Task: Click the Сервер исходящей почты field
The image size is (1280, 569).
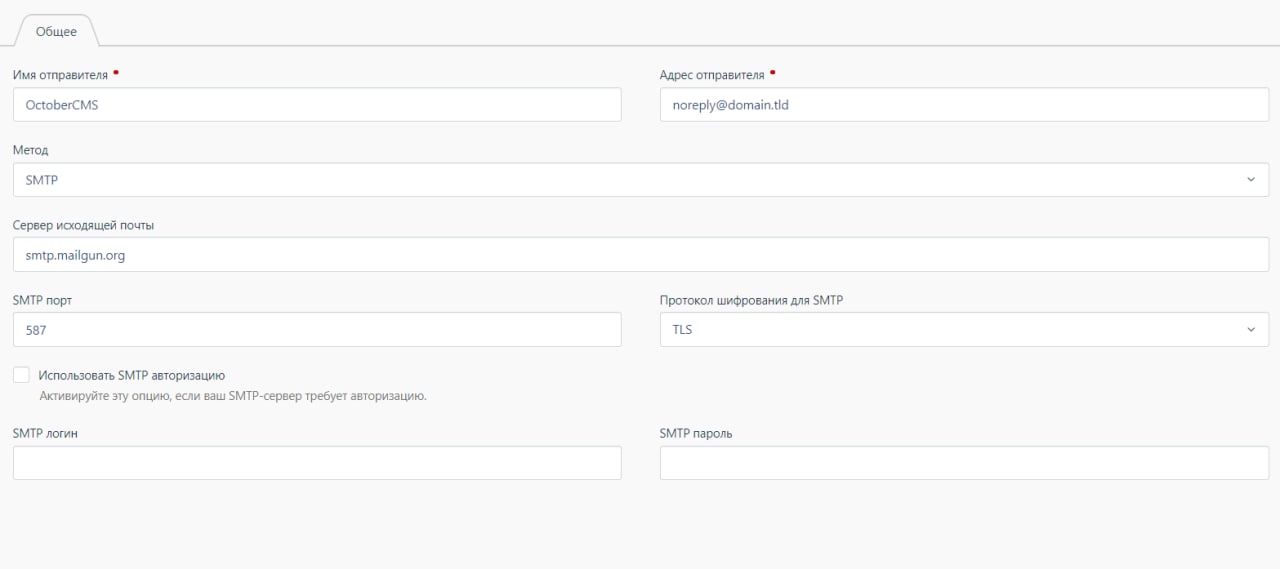Action: [x=641, y=255]
